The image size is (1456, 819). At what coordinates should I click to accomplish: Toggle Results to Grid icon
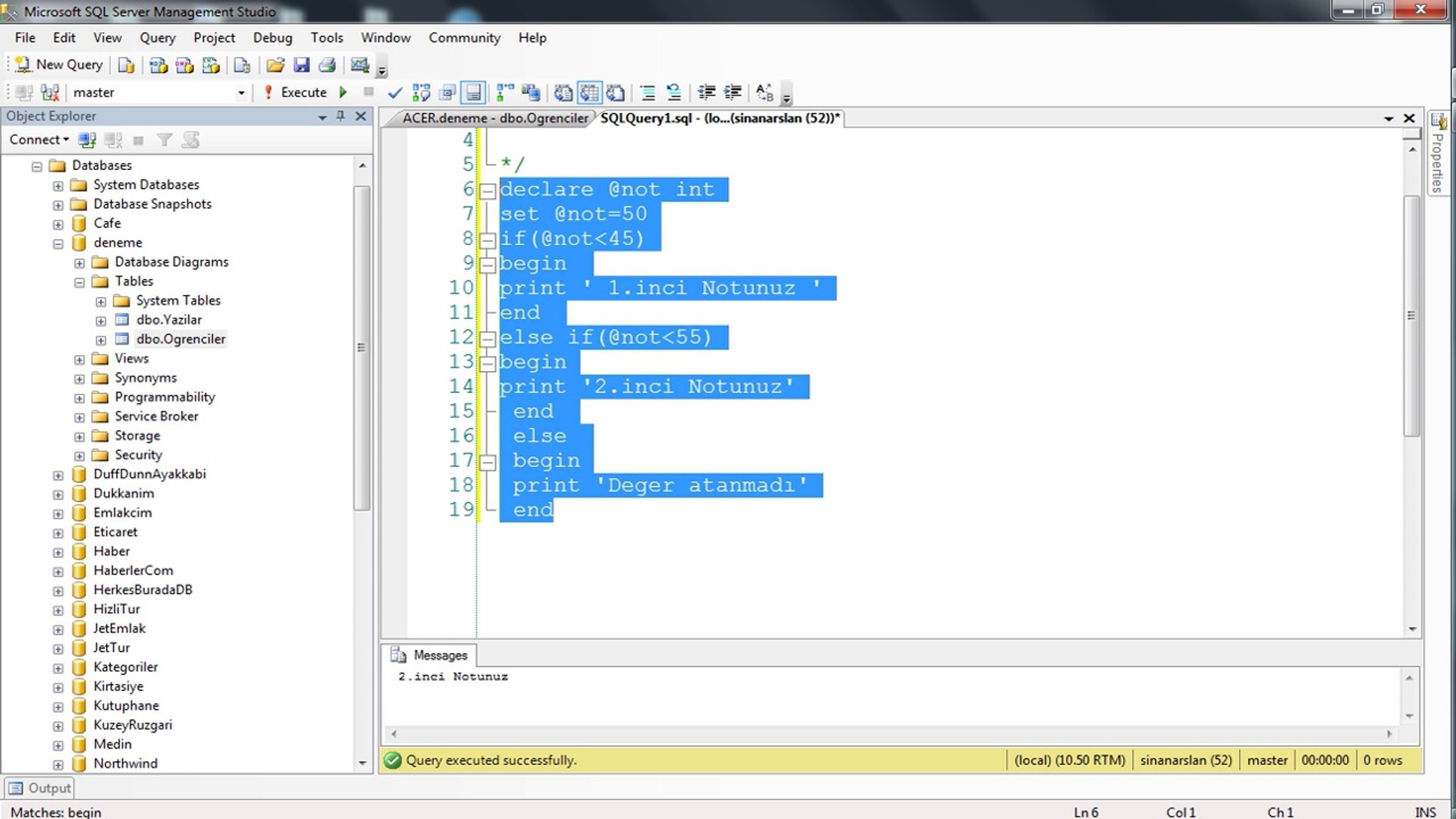(589, 93)
